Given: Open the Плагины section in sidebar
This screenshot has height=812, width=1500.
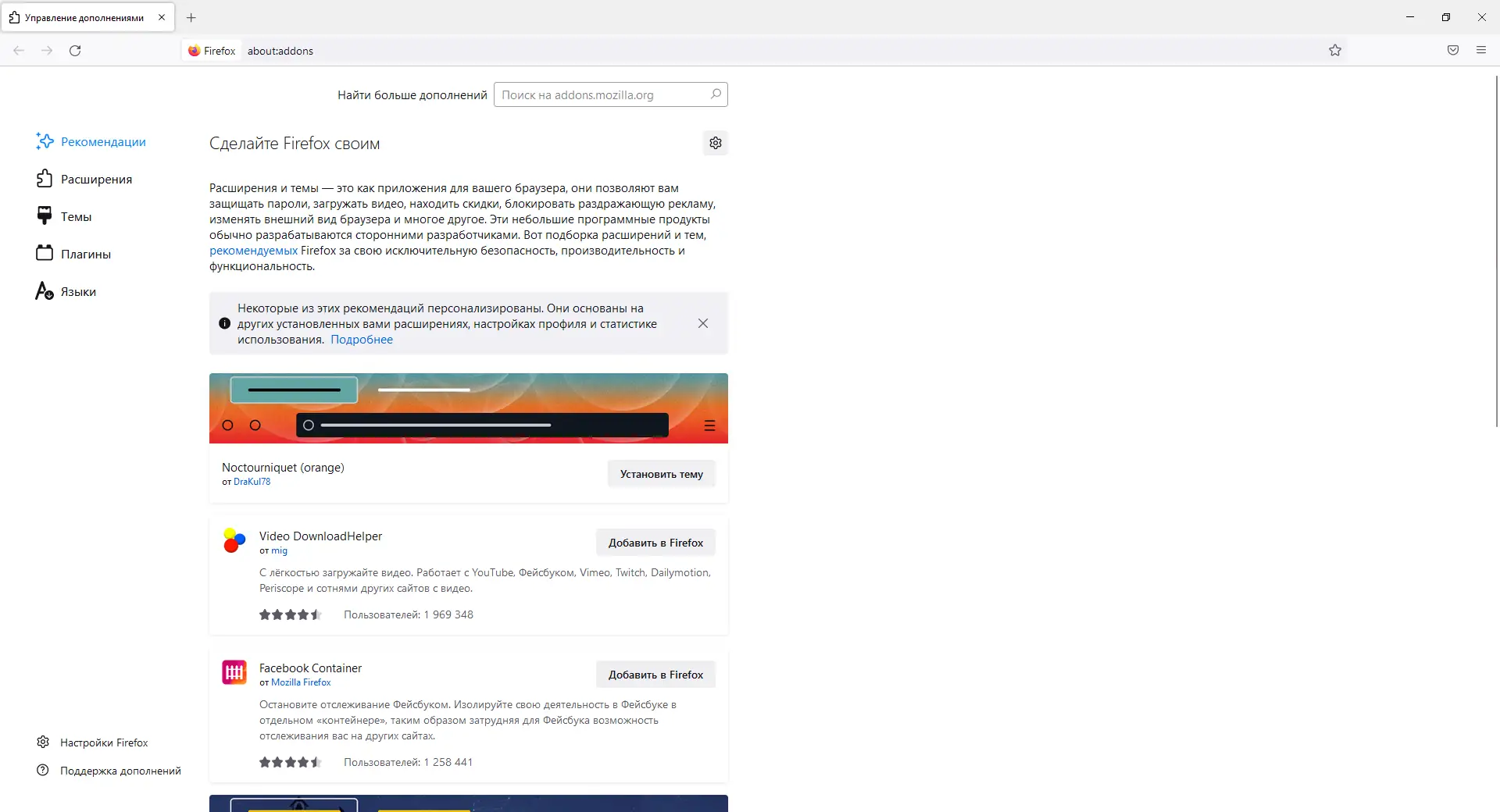Looking at the screenshot, I should [x=85, y=253].
